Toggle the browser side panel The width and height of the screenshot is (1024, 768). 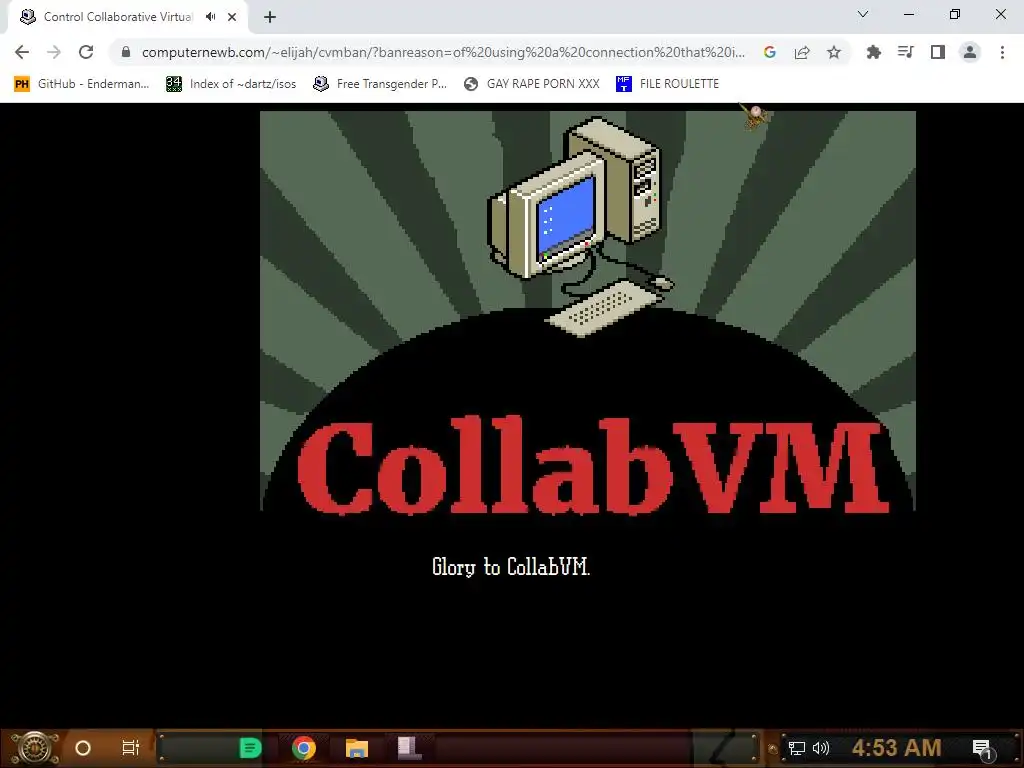click(x=938, y=52)
